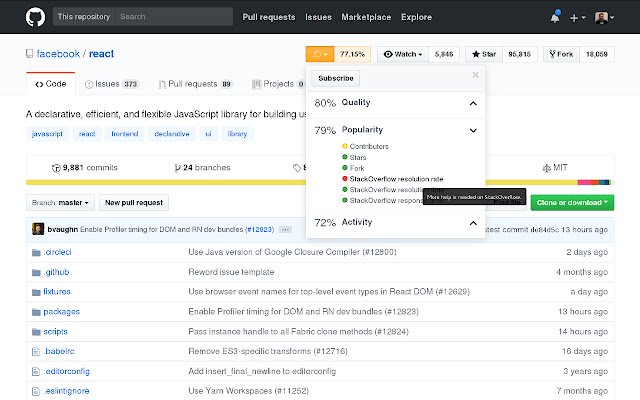640x400 pixels.
Task: Collapse the Popularity section chevron
Action: click(x=473, y=131)
